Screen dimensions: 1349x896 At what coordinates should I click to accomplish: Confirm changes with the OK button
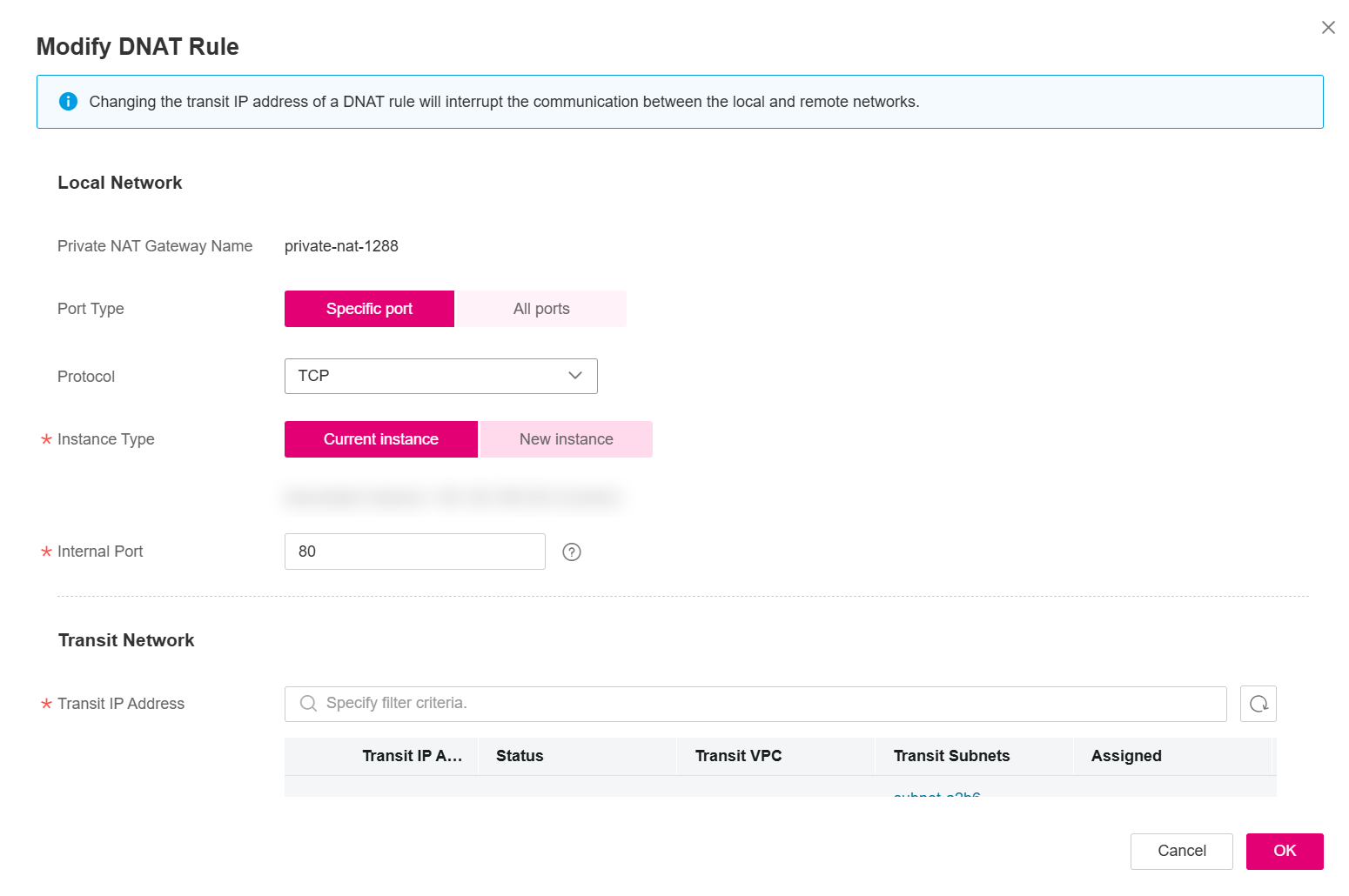coord(1285,851)
